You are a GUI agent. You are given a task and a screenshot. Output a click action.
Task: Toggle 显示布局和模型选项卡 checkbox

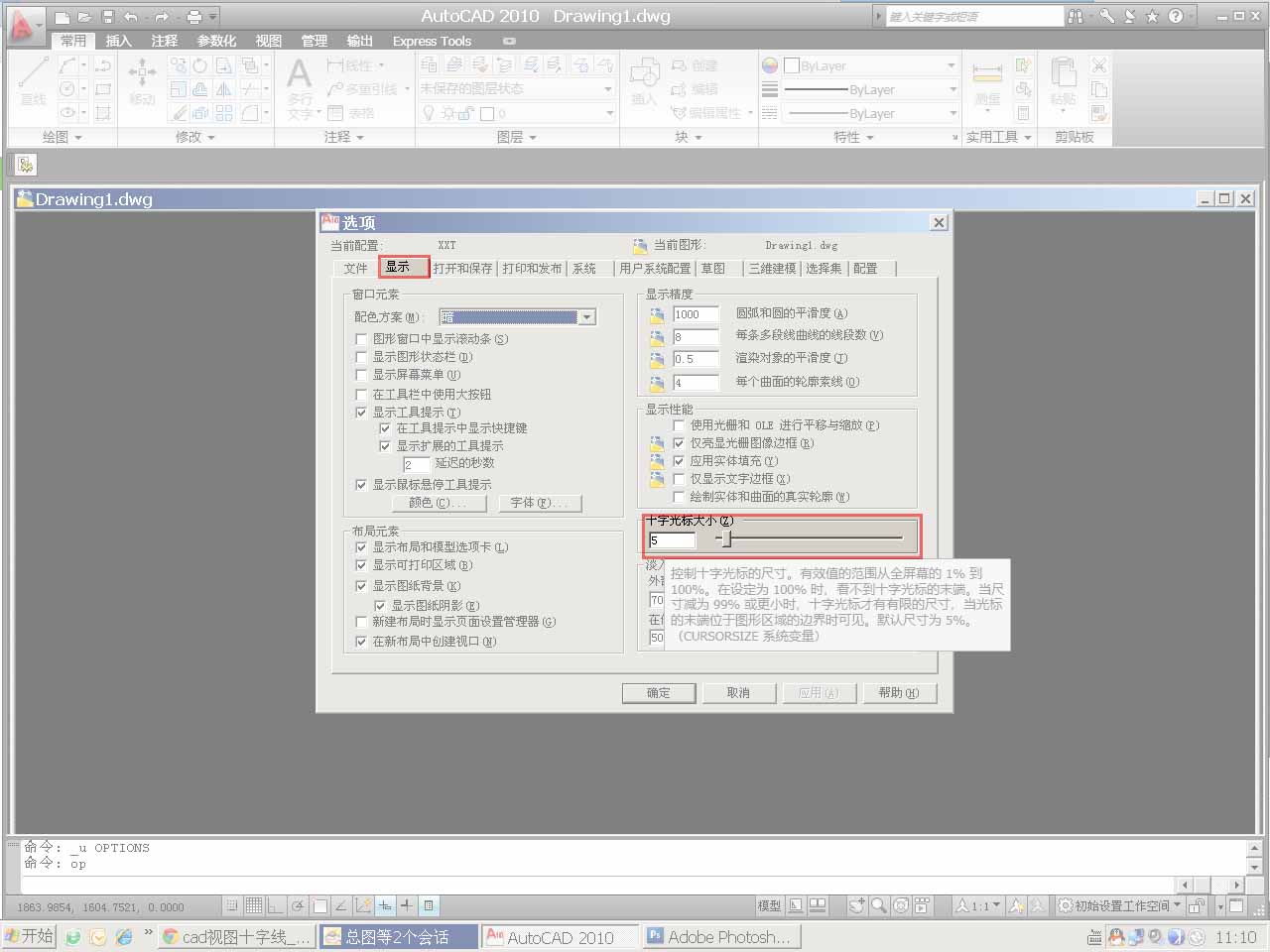(x=362, y=546)
